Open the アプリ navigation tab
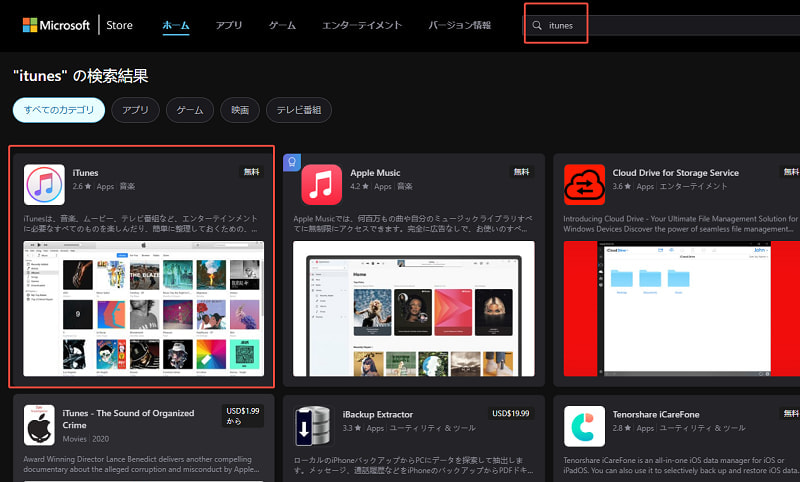The image size is (800, 482). [229, 25]
